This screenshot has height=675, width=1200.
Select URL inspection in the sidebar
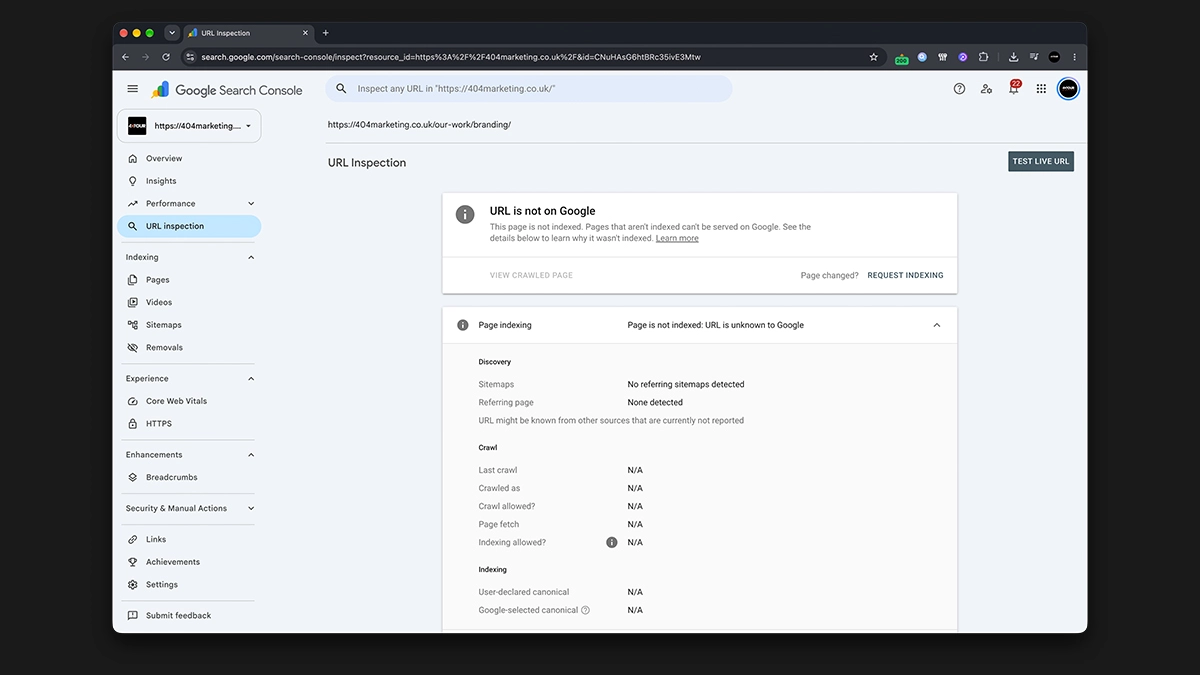[x=189, y=226]
